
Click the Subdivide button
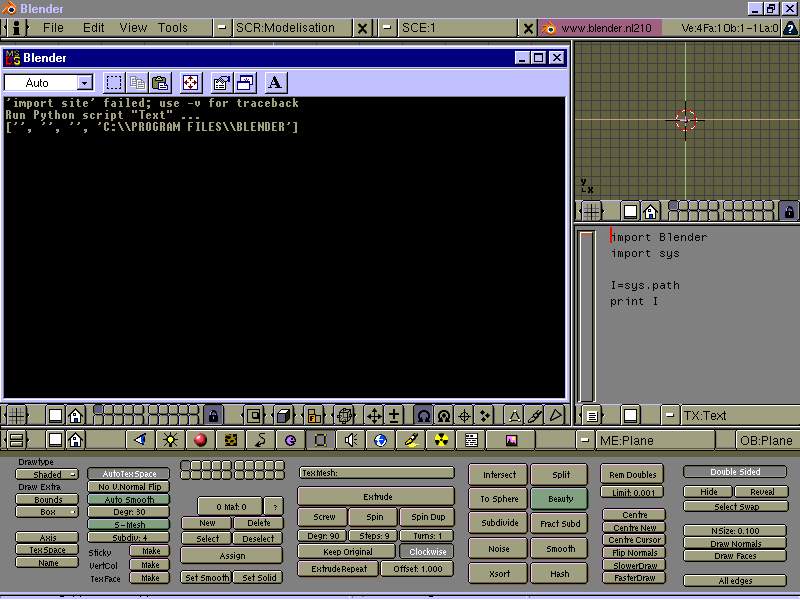(x=498, y=523)
